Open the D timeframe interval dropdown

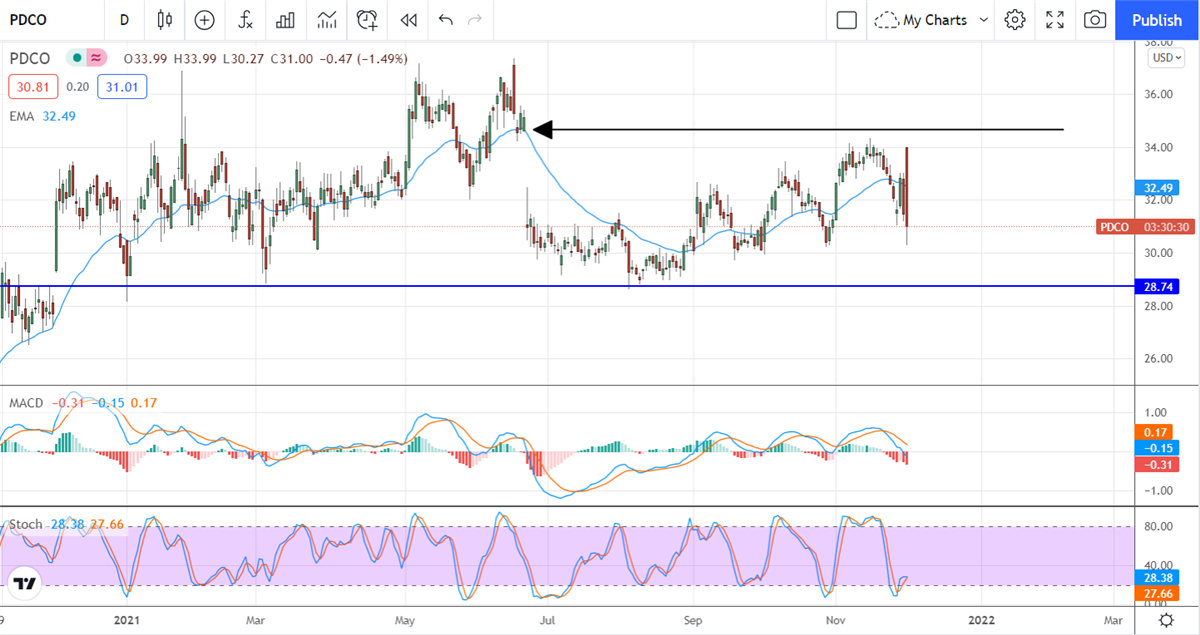(x=124, y=20)
